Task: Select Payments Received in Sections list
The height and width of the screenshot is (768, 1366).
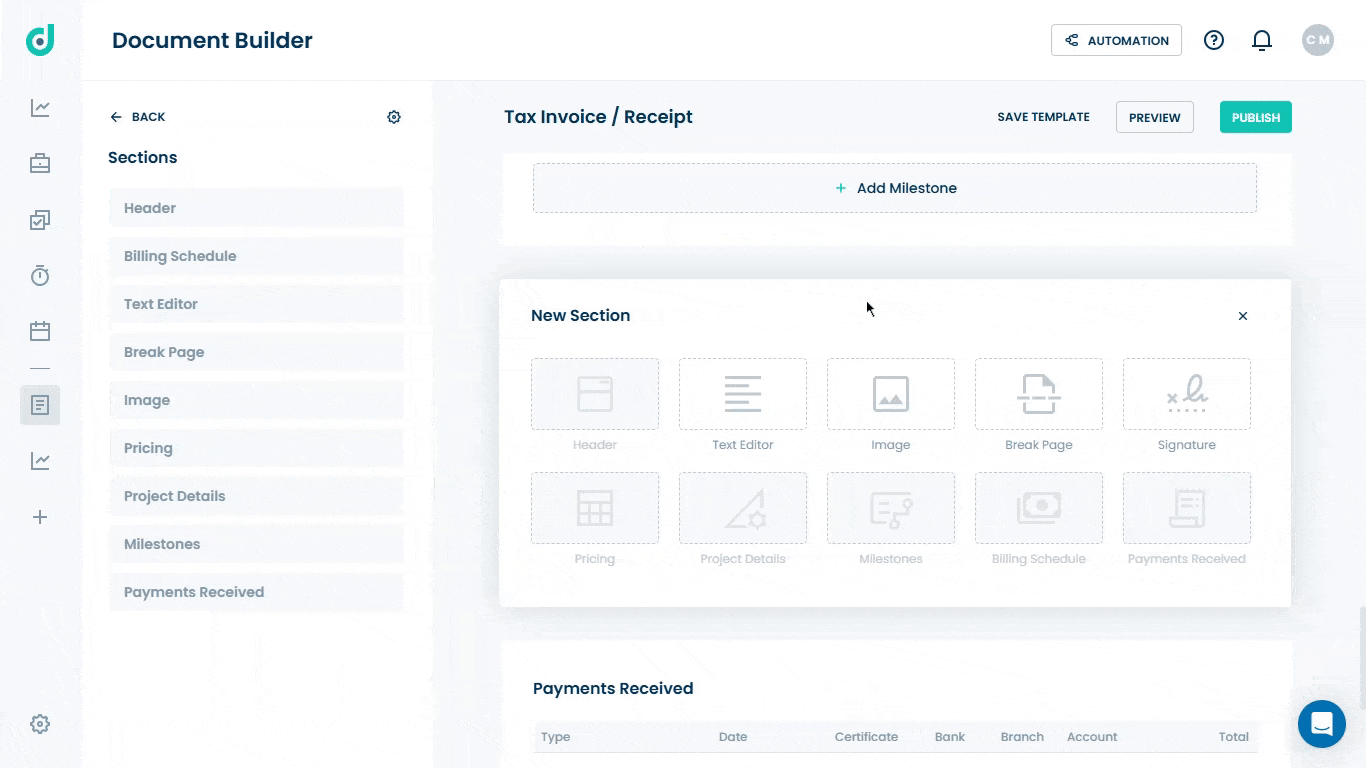Action: 256,592
